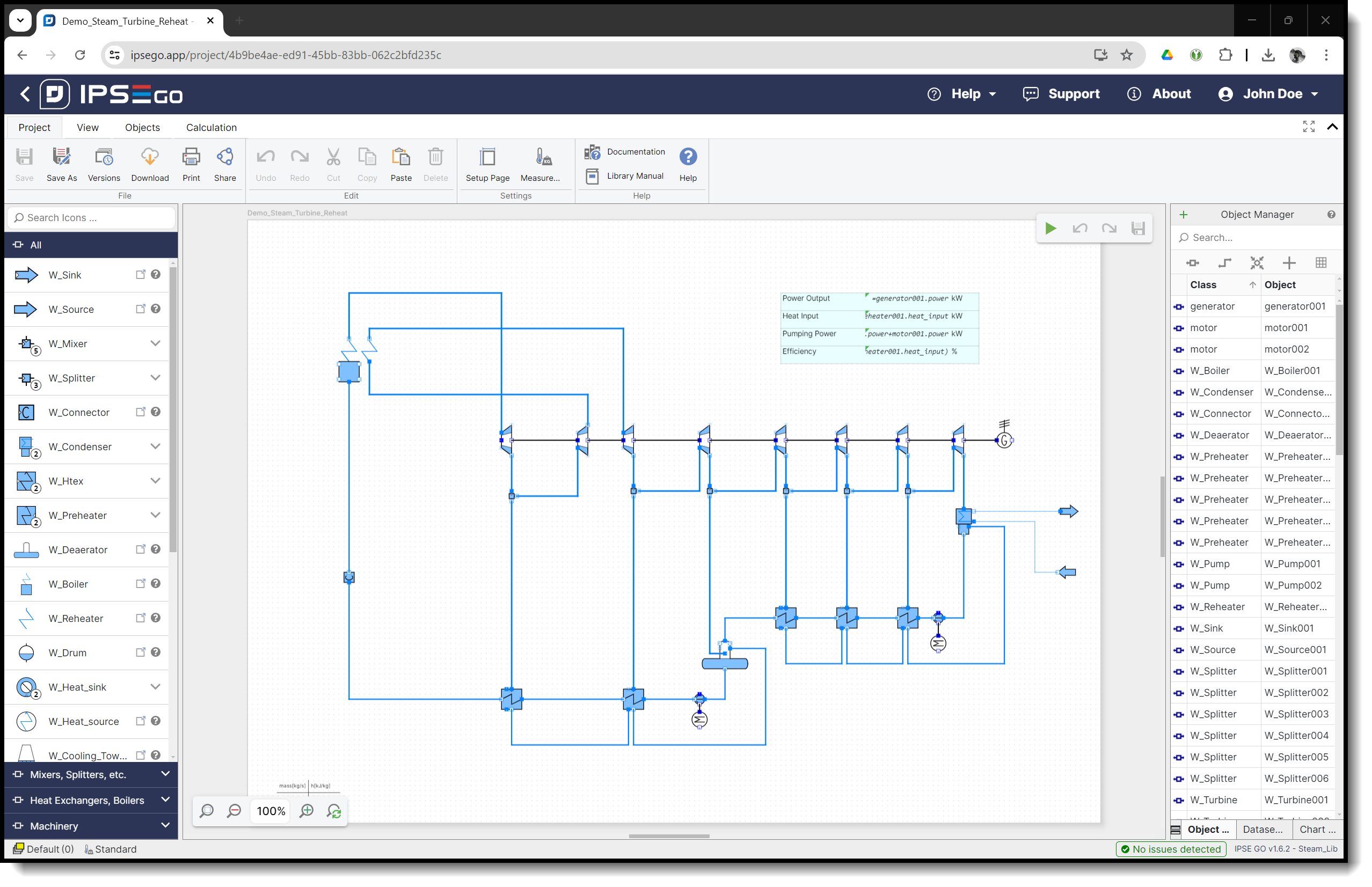
Task: Collapse the ribbon with the up chevron
Action: coord(1332,127)
